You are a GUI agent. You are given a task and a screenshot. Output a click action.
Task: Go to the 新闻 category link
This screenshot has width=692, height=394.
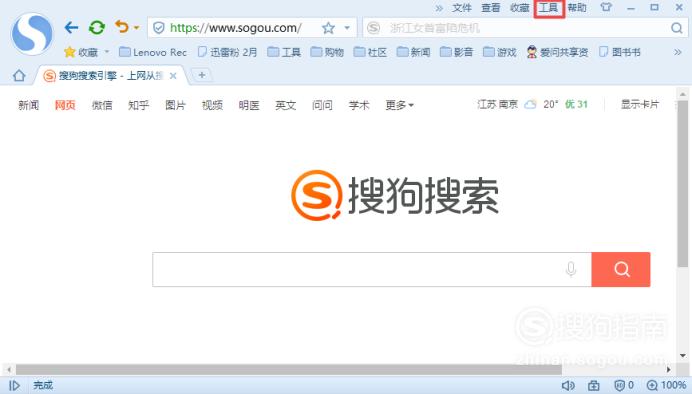[29, 105]
